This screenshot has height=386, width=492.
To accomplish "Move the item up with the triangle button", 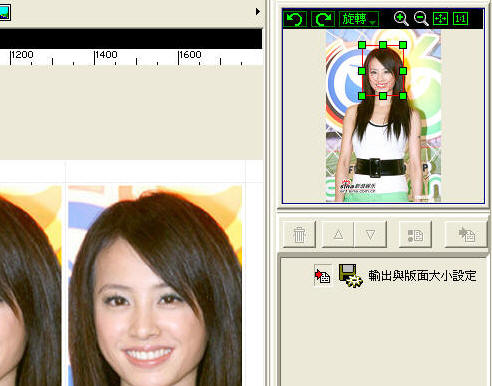I will (x=338, y=234).
